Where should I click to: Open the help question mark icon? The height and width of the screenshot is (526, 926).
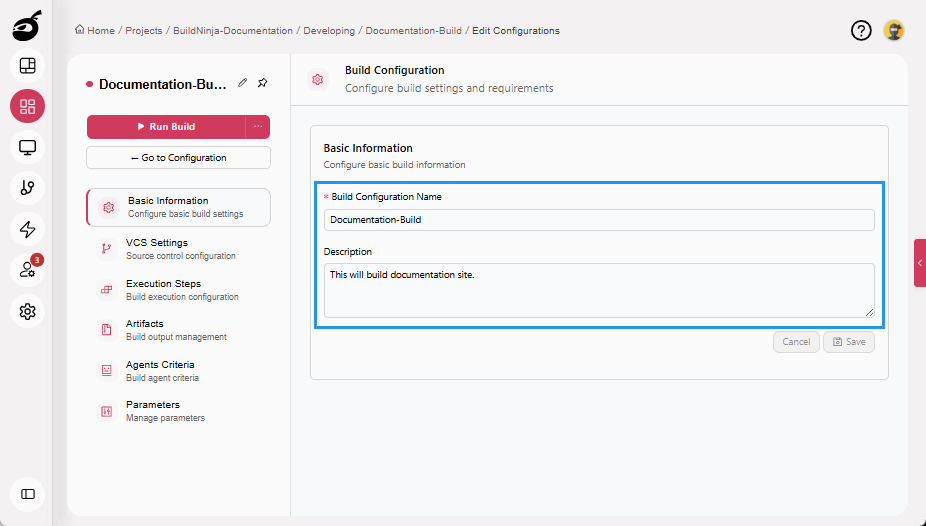pyautogui.click(x=861, y=31)
